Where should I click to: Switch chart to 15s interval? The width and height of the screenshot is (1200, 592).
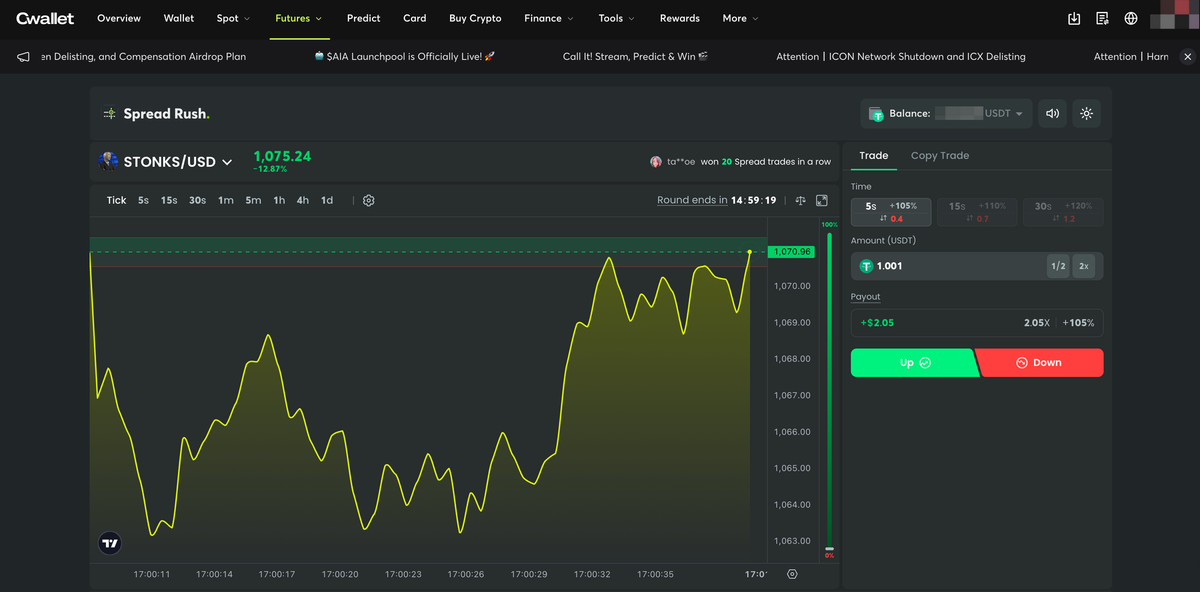tap(169, 200)
